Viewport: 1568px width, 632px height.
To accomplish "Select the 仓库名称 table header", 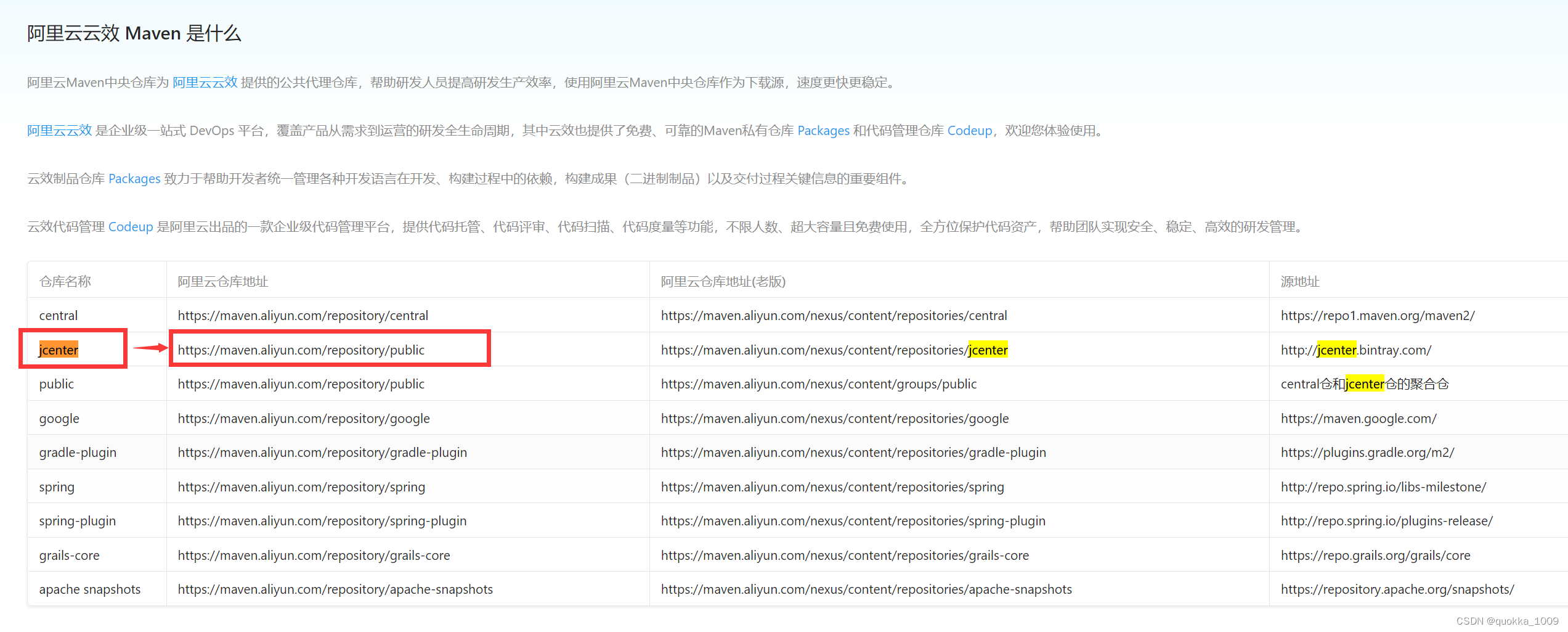I will 65,281.
